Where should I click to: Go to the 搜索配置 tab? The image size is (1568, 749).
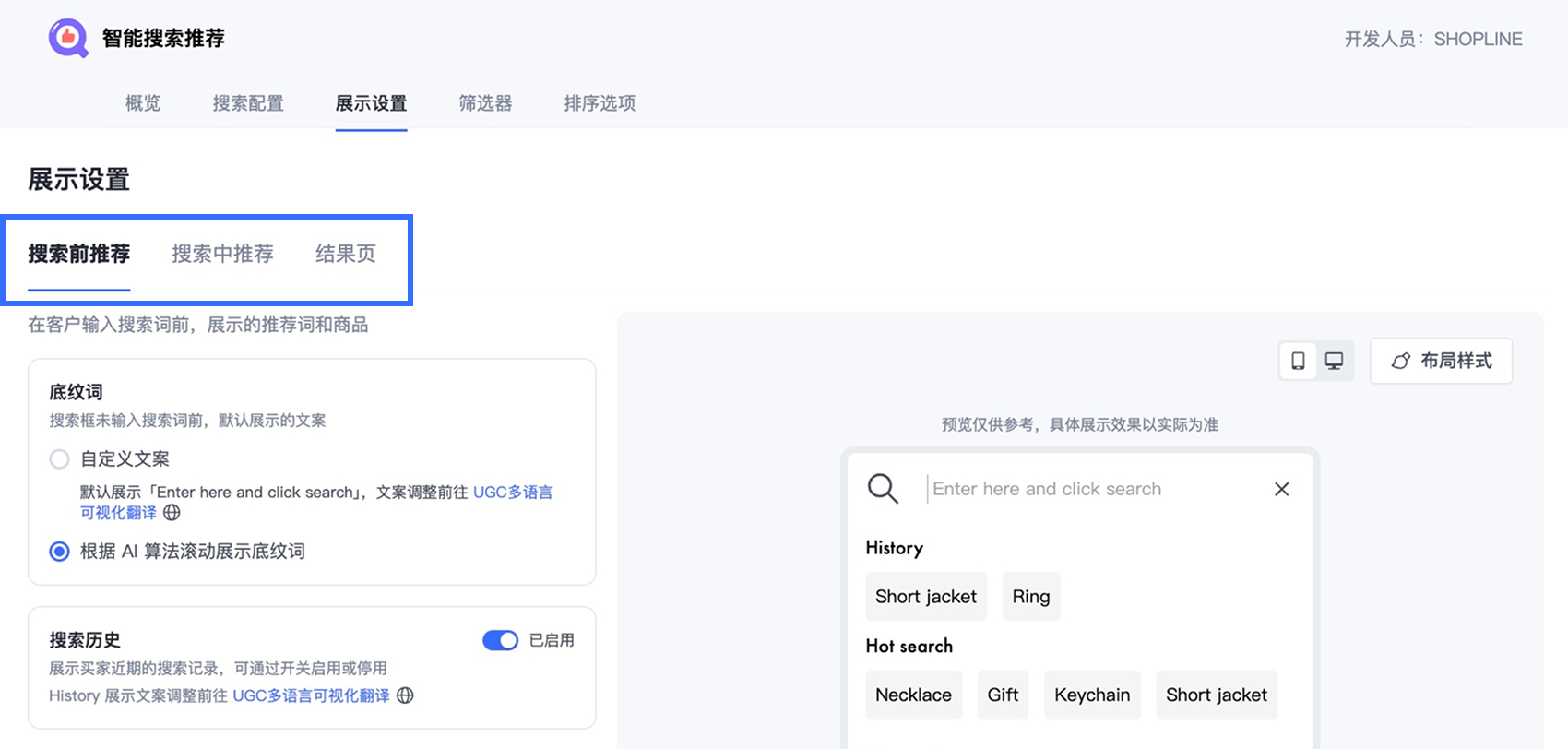(x=248, y=103)
